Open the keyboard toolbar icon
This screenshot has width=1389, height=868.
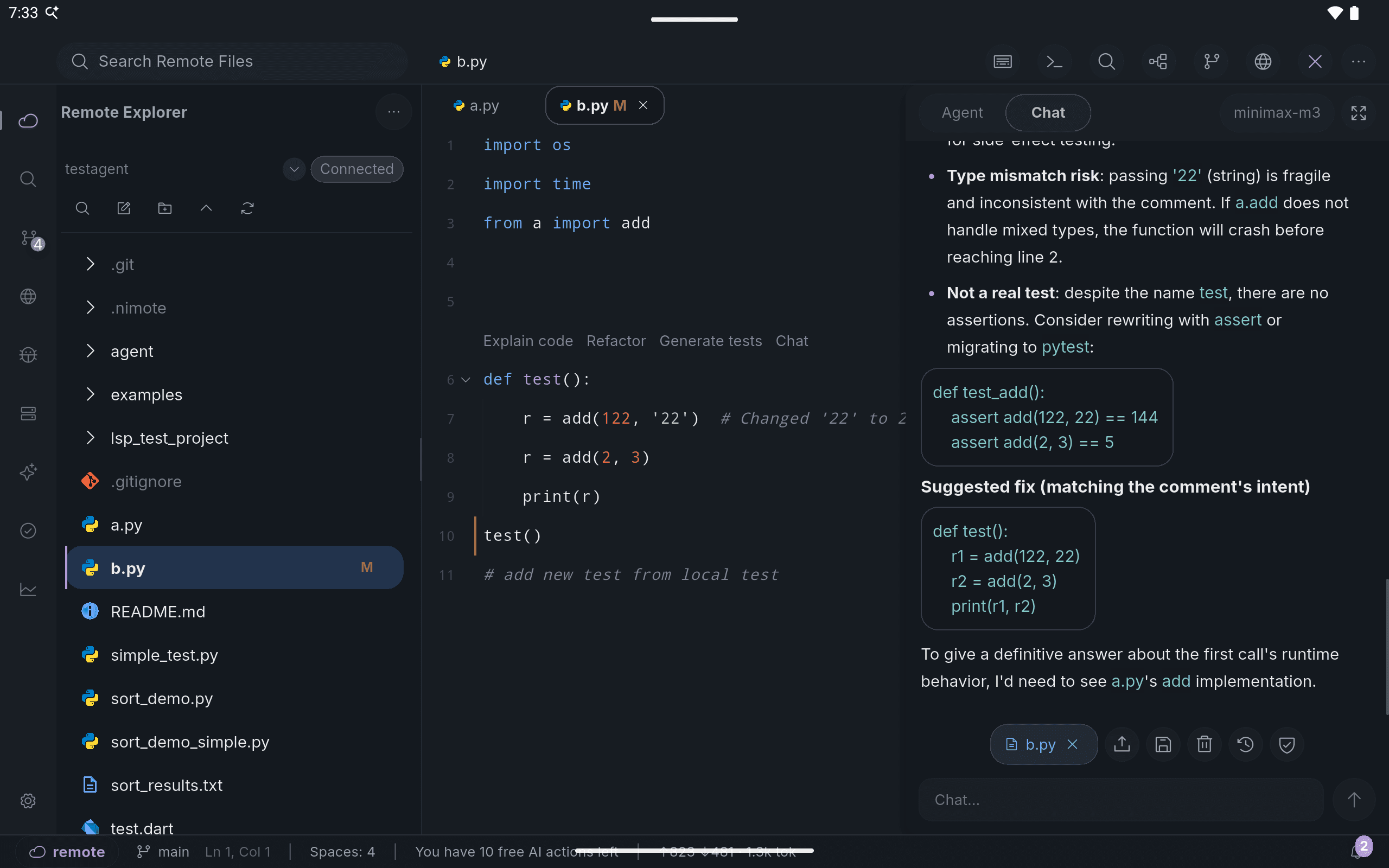(x=1002, y=61)
